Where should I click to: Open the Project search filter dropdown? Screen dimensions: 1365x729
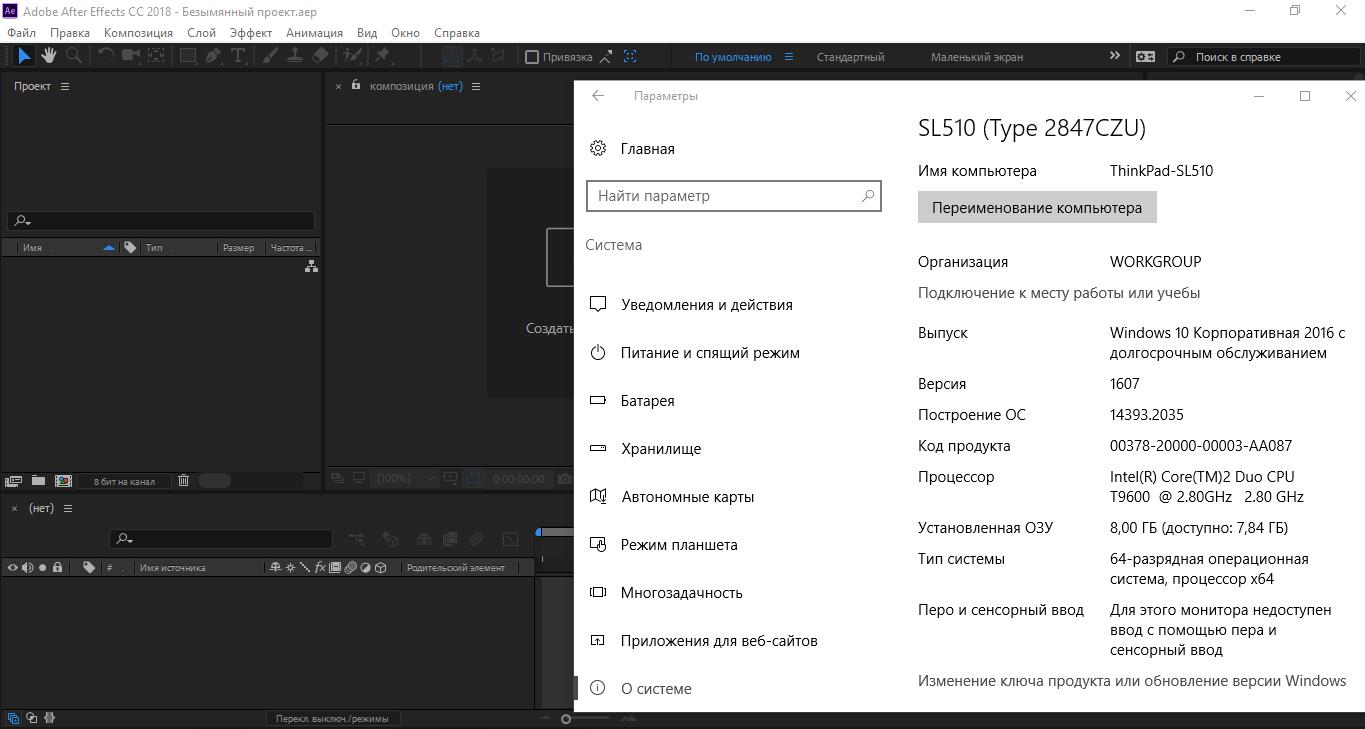pyautogui.click(x=22, y=221)
